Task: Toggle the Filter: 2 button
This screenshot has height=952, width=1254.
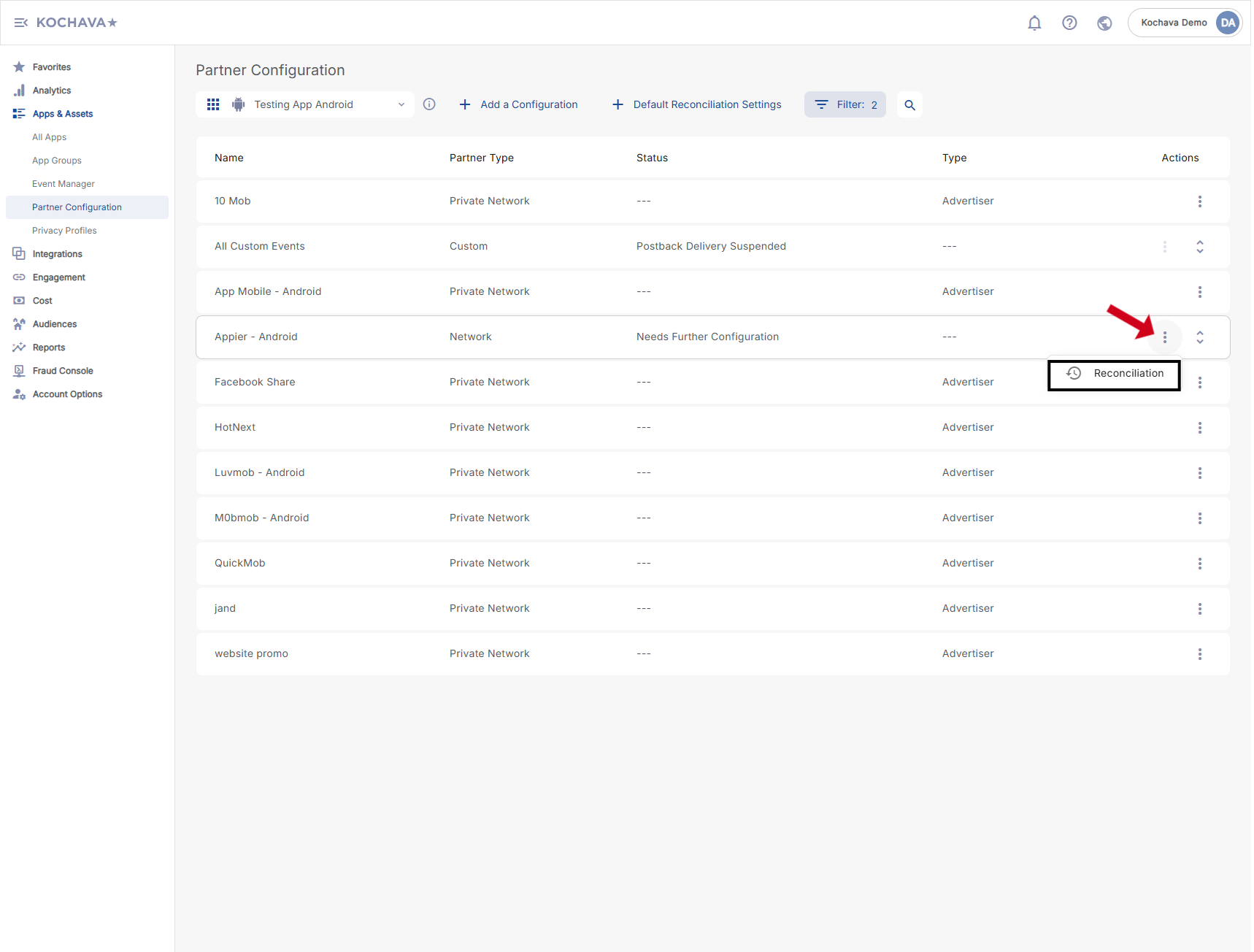Action: [x=845, y=104]
